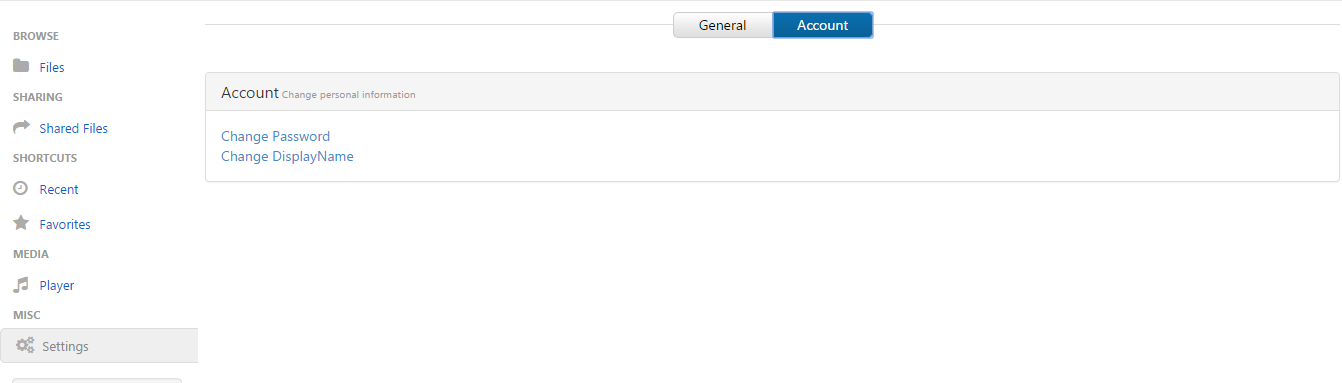Open Favorites text link in sidebar

tap(65, 225)
